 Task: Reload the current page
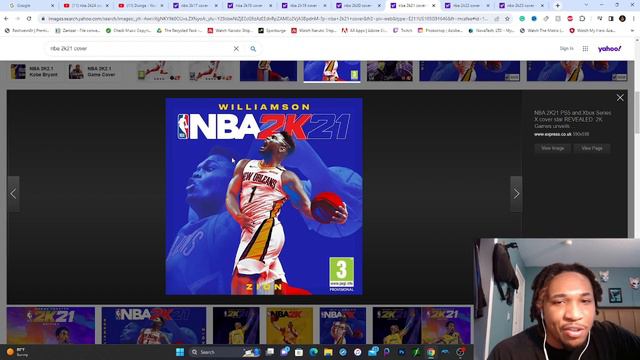coord(29,19)
